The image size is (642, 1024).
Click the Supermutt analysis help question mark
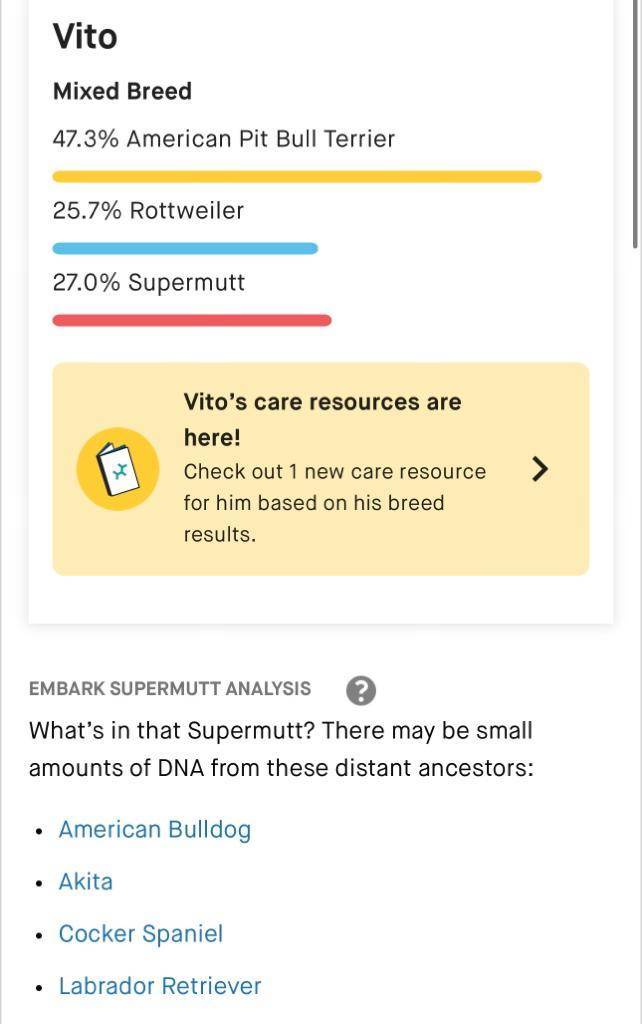(x=361, y=688)
